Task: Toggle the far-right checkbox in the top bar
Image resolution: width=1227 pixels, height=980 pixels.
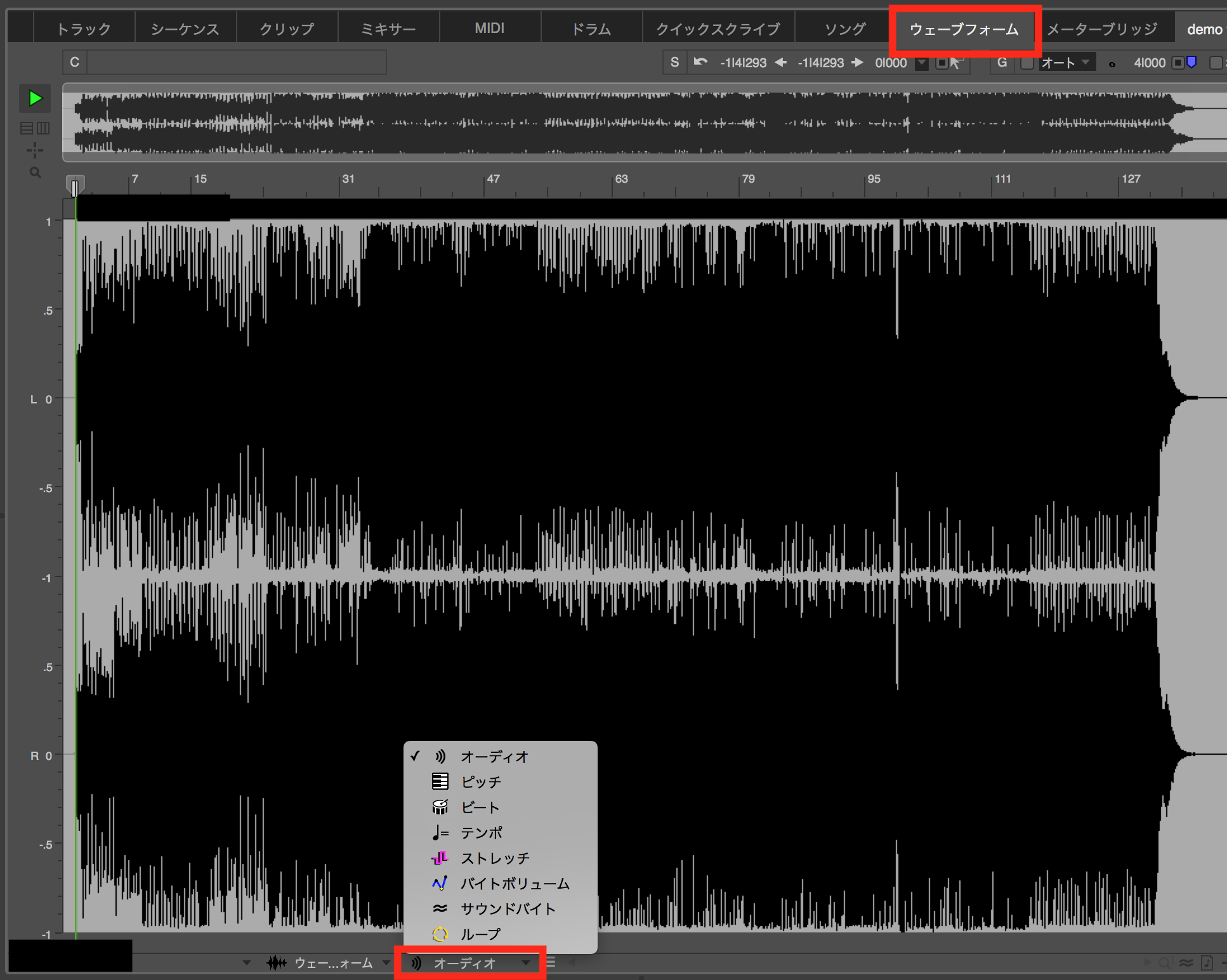Action: (x=1216, y=63)
